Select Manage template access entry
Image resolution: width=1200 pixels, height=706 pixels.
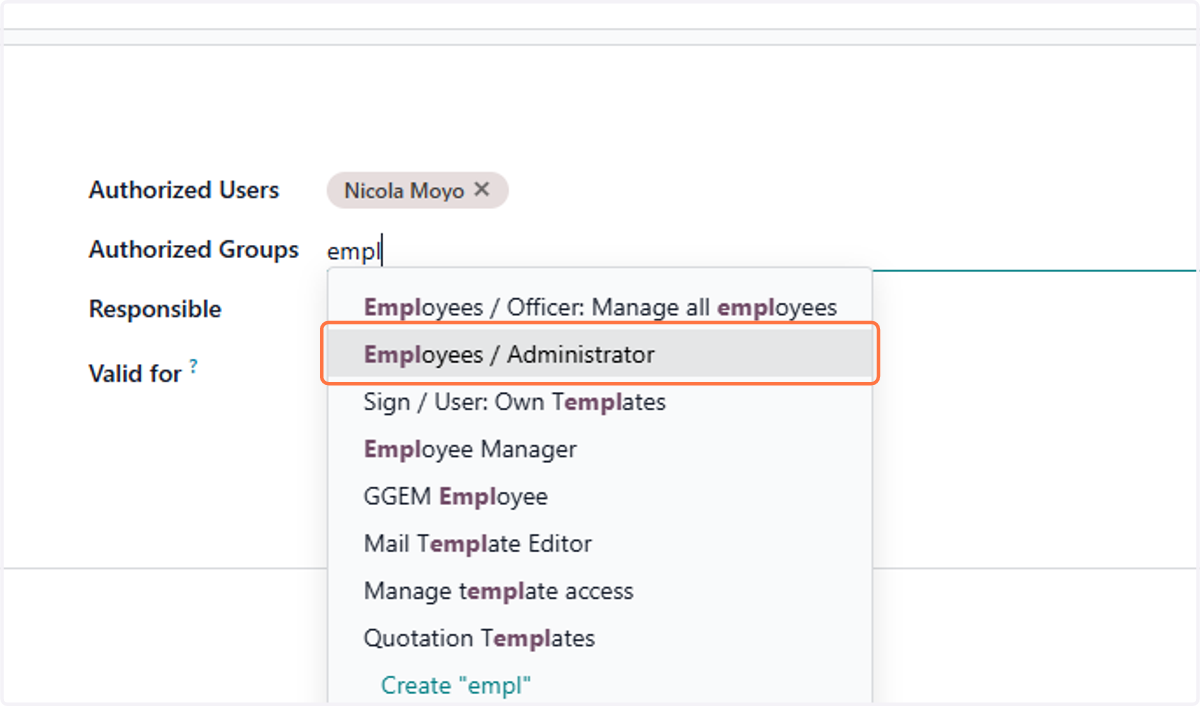(x=600, y=591)
